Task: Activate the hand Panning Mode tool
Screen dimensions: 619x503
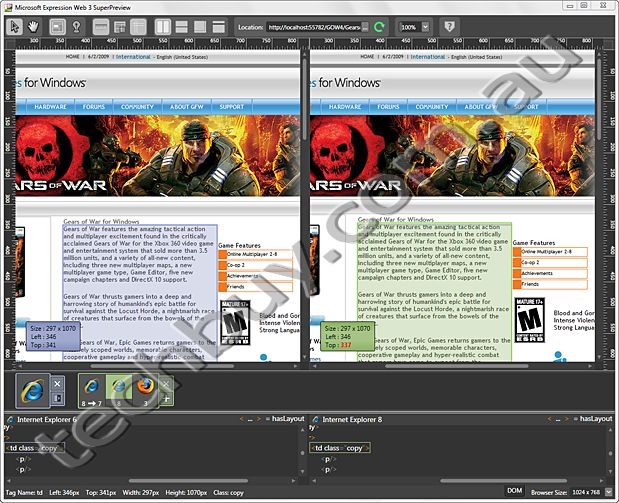Action: tap(34, 27)
